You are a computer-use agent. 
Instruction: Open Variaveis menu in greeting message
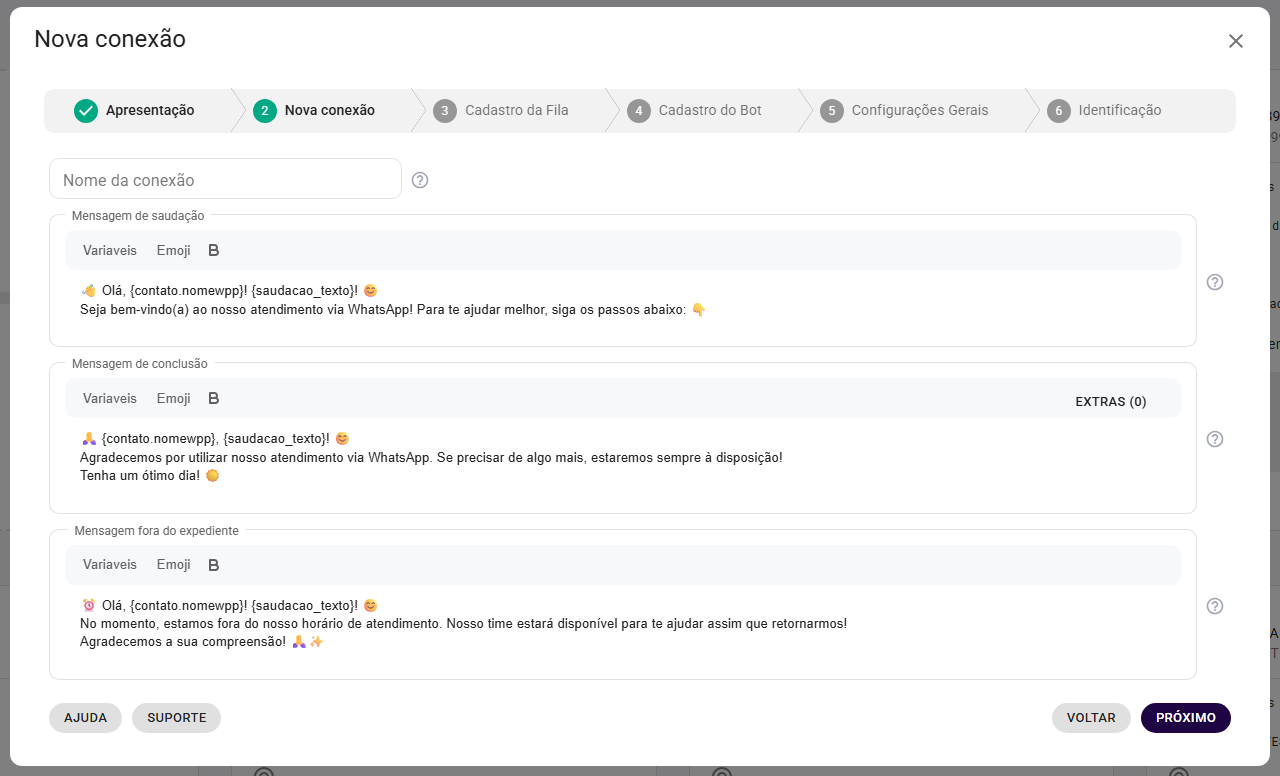pyautogui.click(x=110, y=250)
